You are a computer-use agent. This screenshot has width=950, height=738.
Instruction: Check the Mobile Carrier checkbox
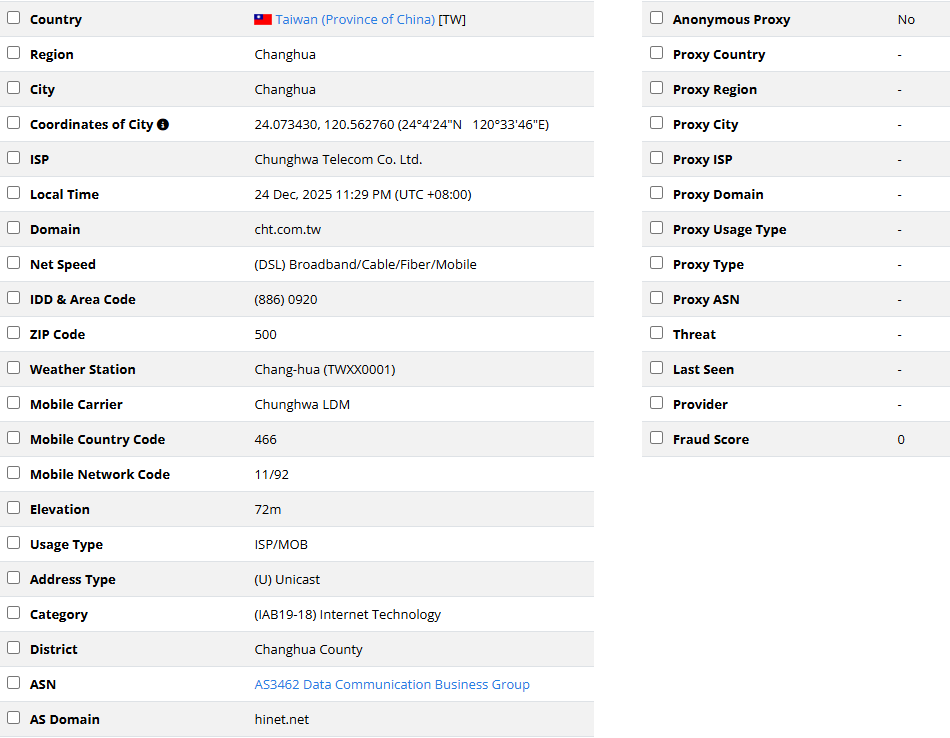tap(13, 403)
